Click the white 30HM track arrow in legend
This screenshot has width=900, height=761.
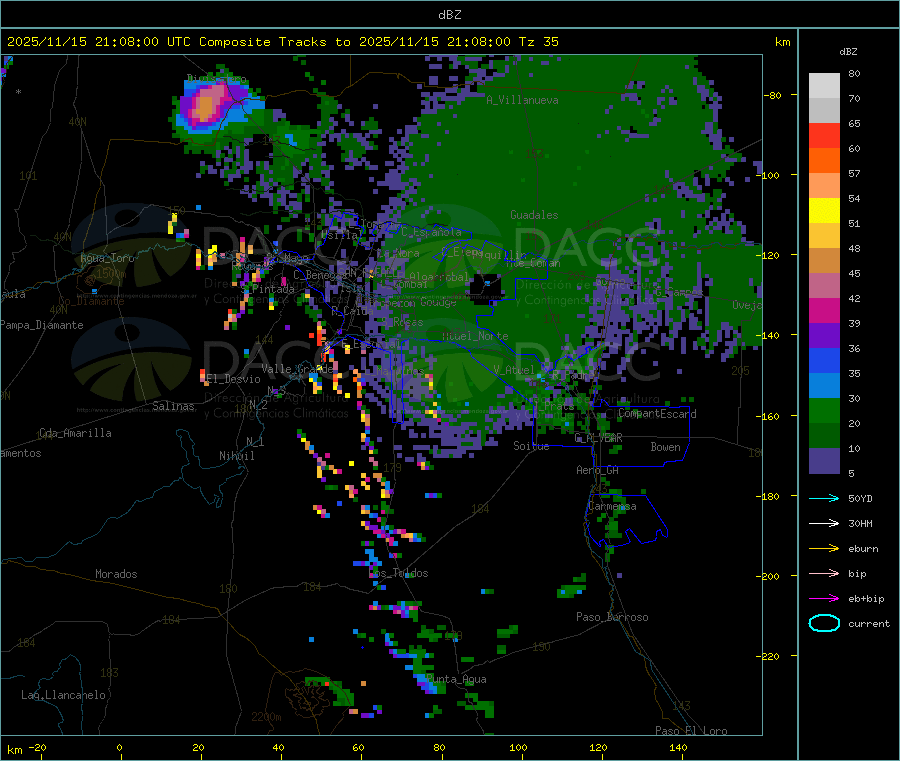point(824,523)
